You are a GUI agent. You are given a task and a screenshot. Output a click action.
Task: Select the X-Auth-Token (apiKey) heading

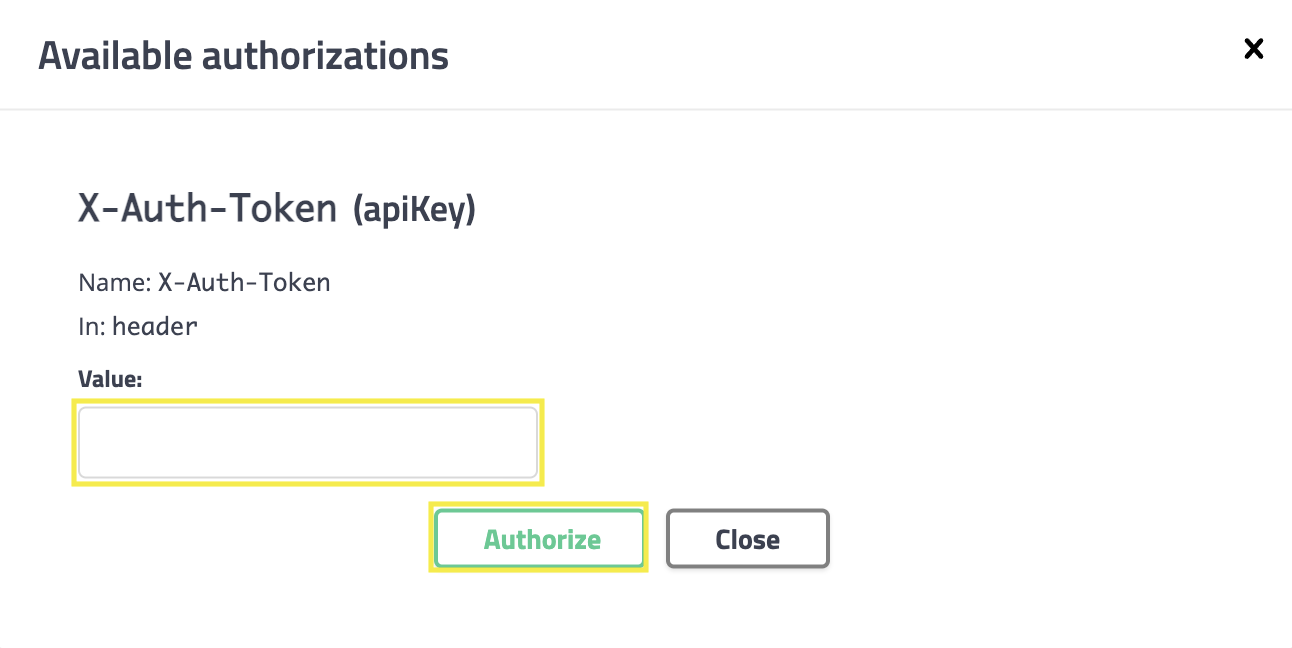tap(277, 208)
